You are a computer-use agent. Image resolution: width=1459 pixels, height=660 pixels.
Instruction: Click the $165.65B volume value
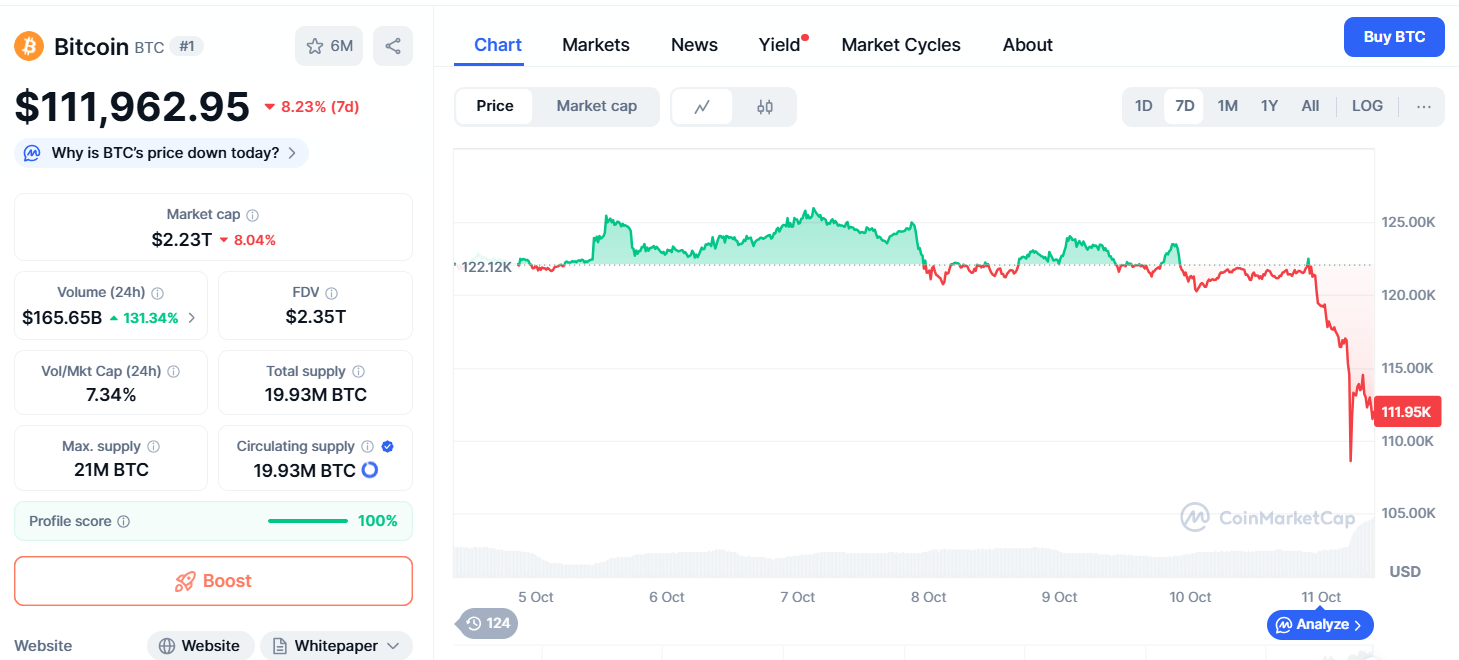(x=62, y=318)
